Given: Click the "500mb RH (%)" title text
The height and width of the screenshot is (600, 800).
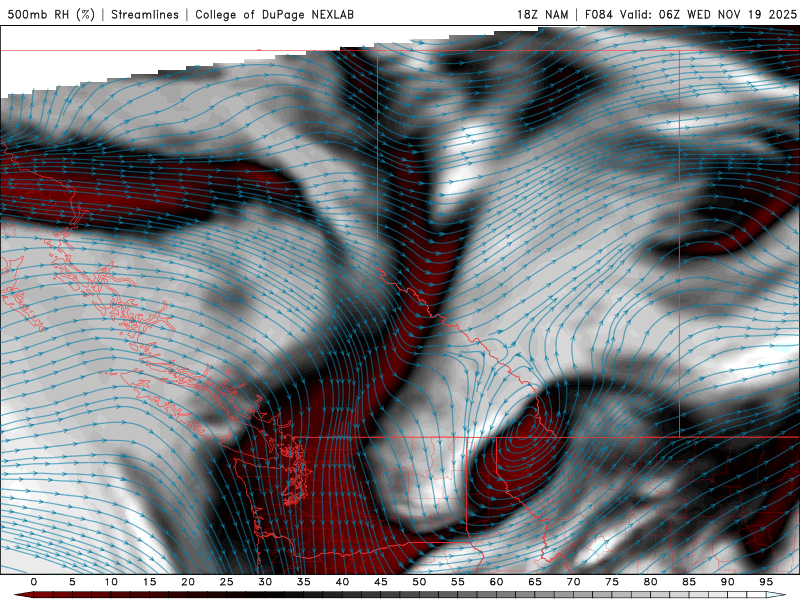Looking at the screenshot, I should click(51, 15).
